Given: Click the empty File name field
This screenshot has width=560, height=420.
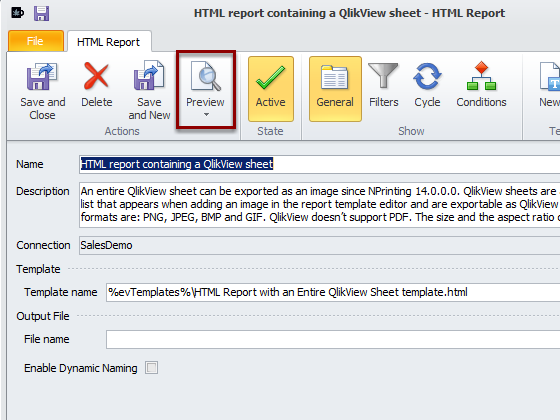Looking at the screenshot, I should click(x=333, y=339).
